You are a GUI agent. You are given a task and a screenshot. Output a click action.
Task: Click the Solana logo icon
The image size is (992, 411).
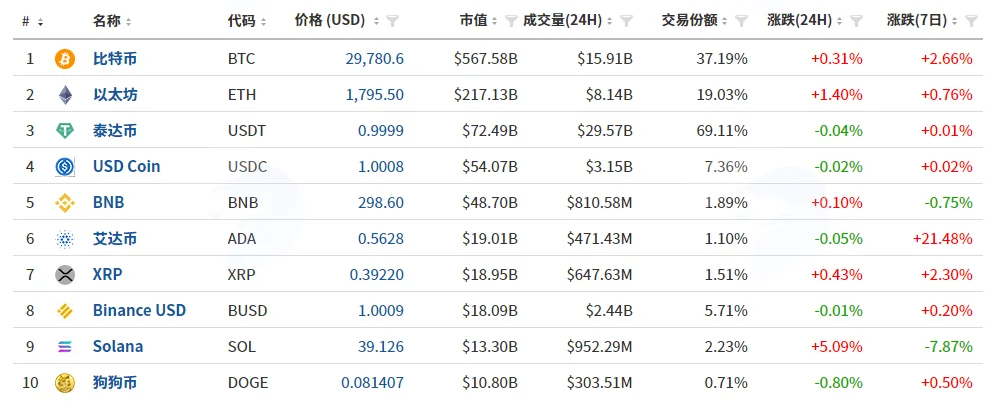pos(65,347)
